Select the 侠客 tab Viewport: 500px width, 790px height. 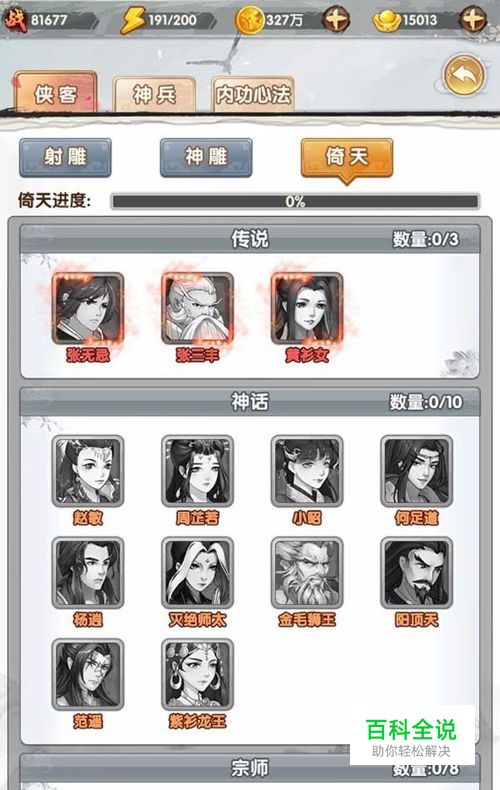tap(55, 93)
